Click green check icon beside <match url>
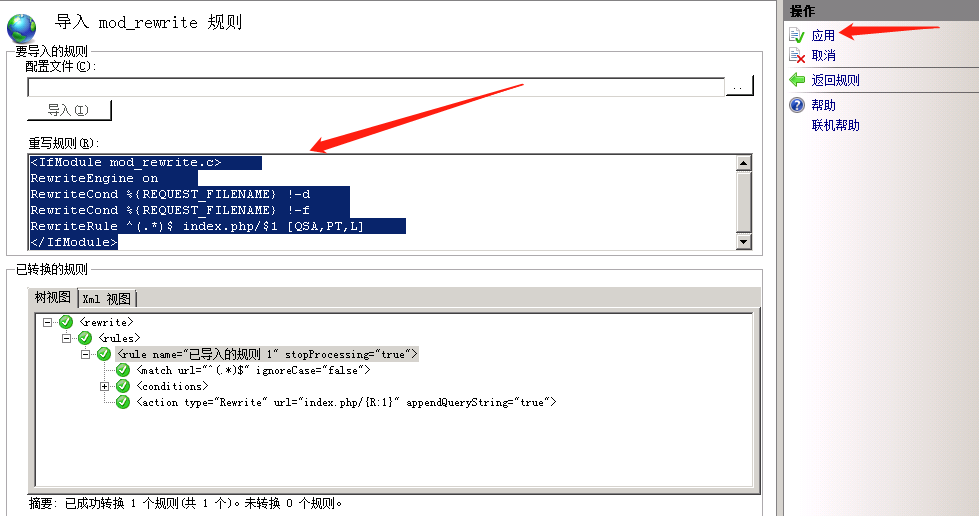Image resolution: width=979 pixels, height=516 pixels. [x=123, y=370]
